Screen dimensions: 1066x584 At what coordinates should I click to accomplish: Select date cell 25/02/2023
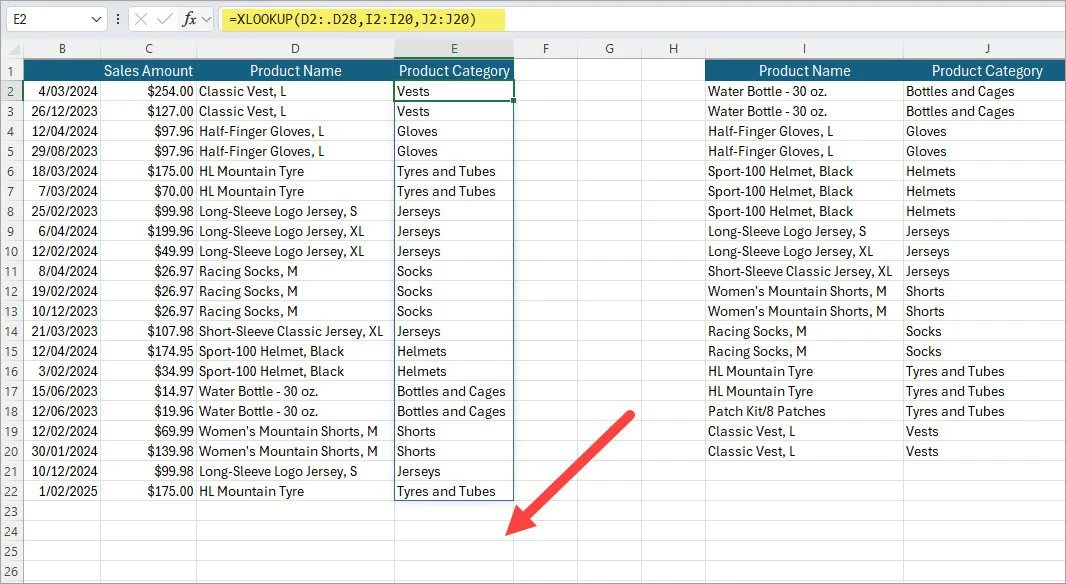62,211
